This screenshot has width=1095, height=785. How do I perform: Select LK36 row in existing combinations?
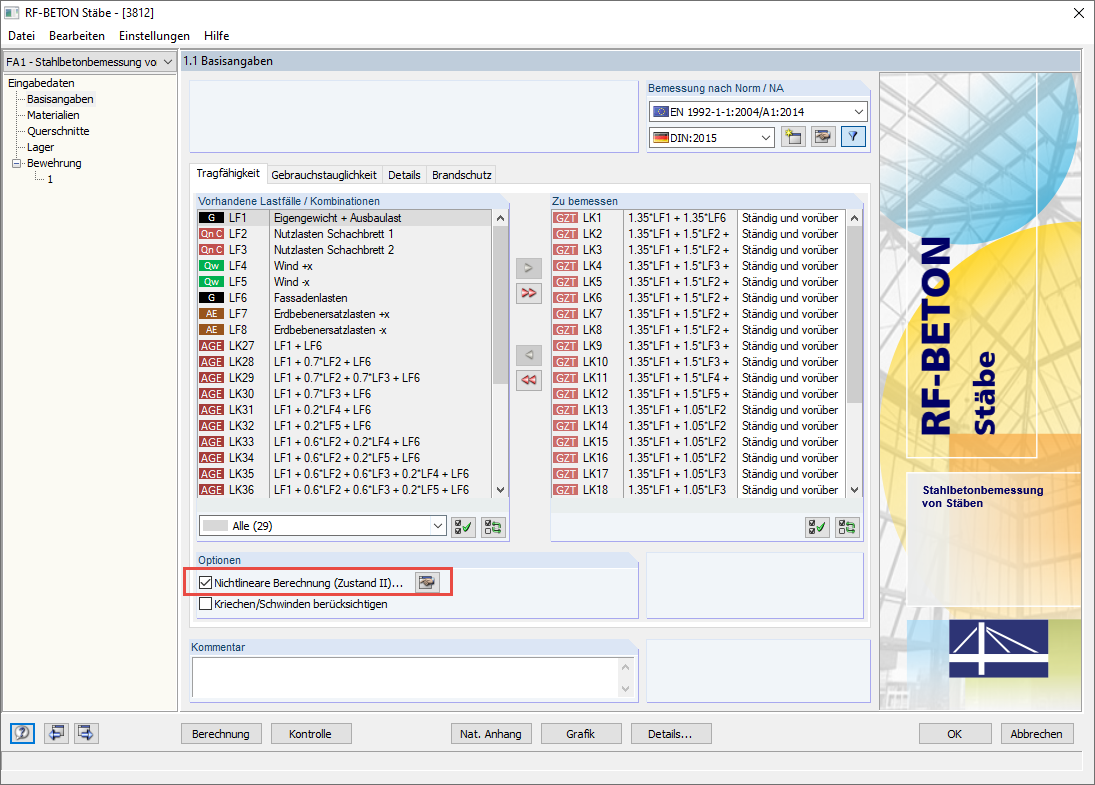tap(345, 490)
